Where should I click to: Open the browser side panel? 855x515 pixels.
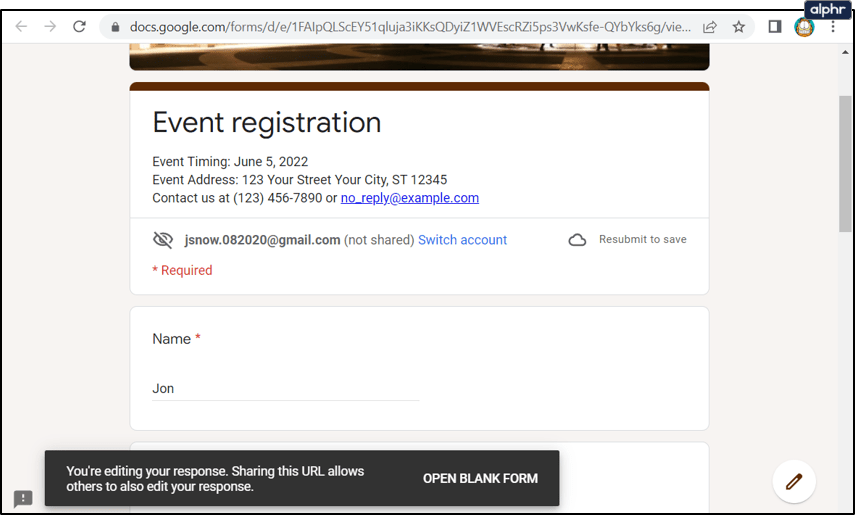pos(775,27)
